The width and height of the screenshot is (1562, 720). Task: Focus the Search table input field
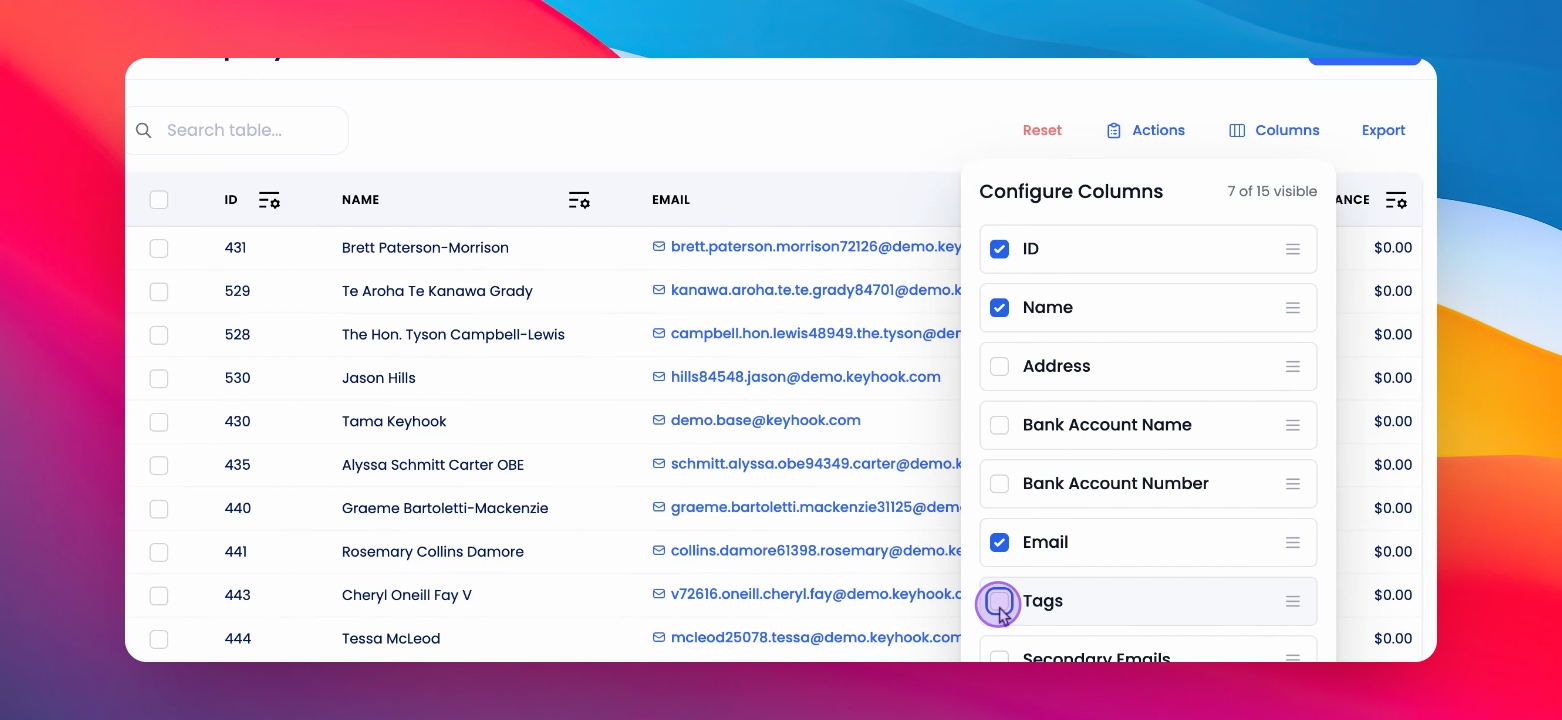237,131
